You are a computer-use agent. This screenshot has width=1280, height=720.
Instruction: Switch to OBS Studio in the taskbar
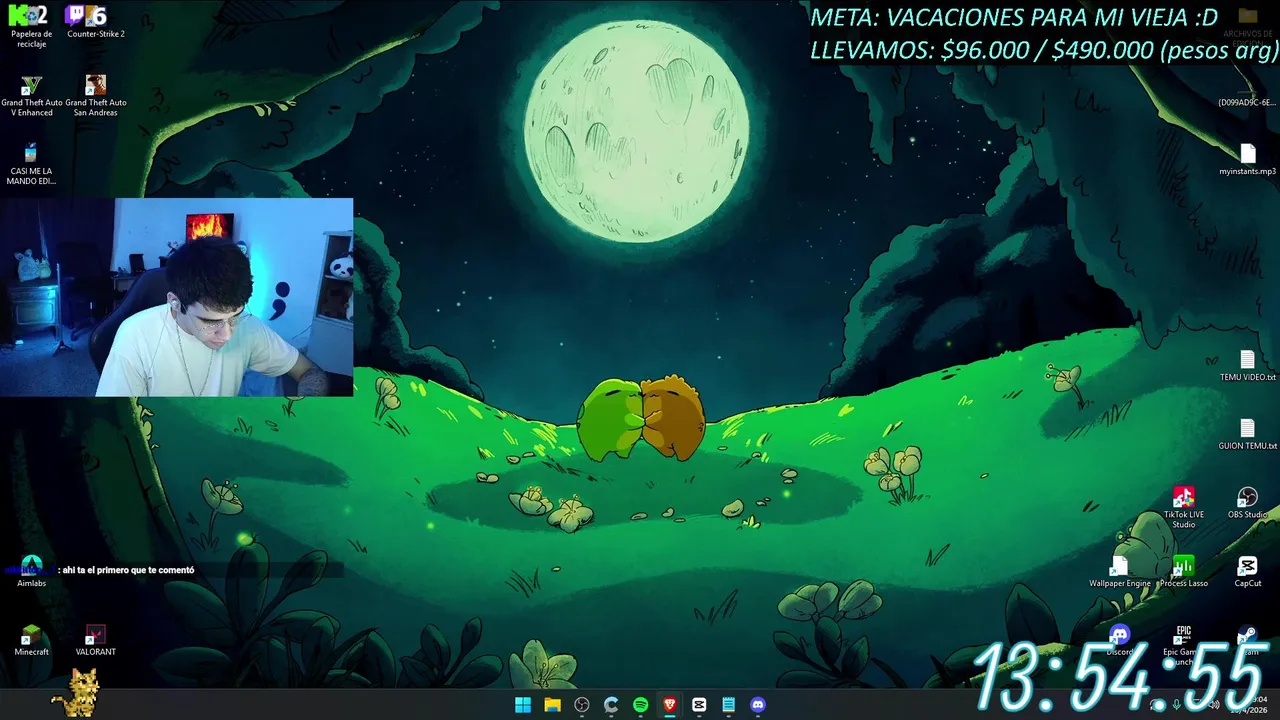pos(582,705)
